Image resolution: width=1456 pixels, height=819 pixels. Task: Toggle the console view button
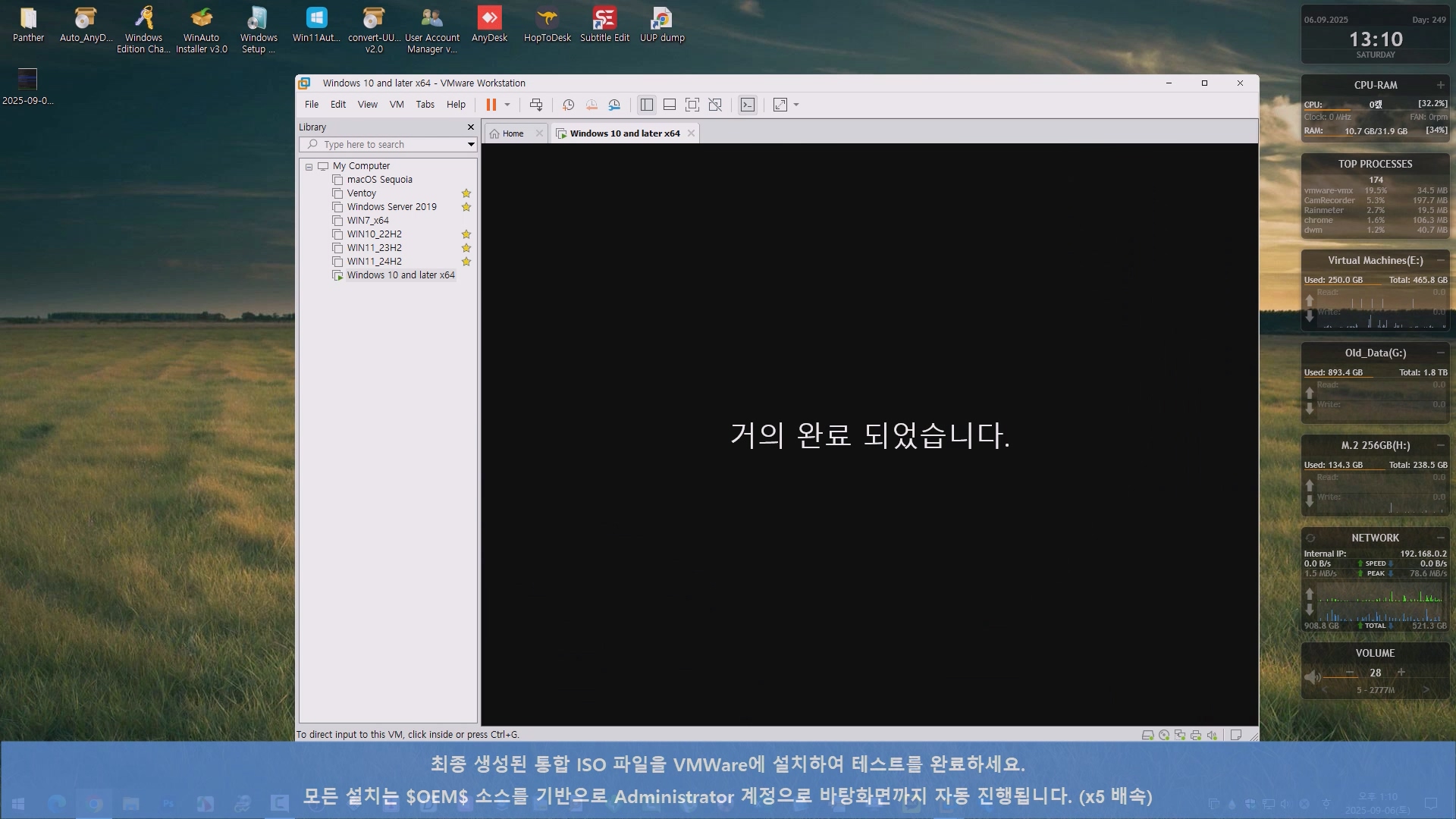click(x=748, y=105)
